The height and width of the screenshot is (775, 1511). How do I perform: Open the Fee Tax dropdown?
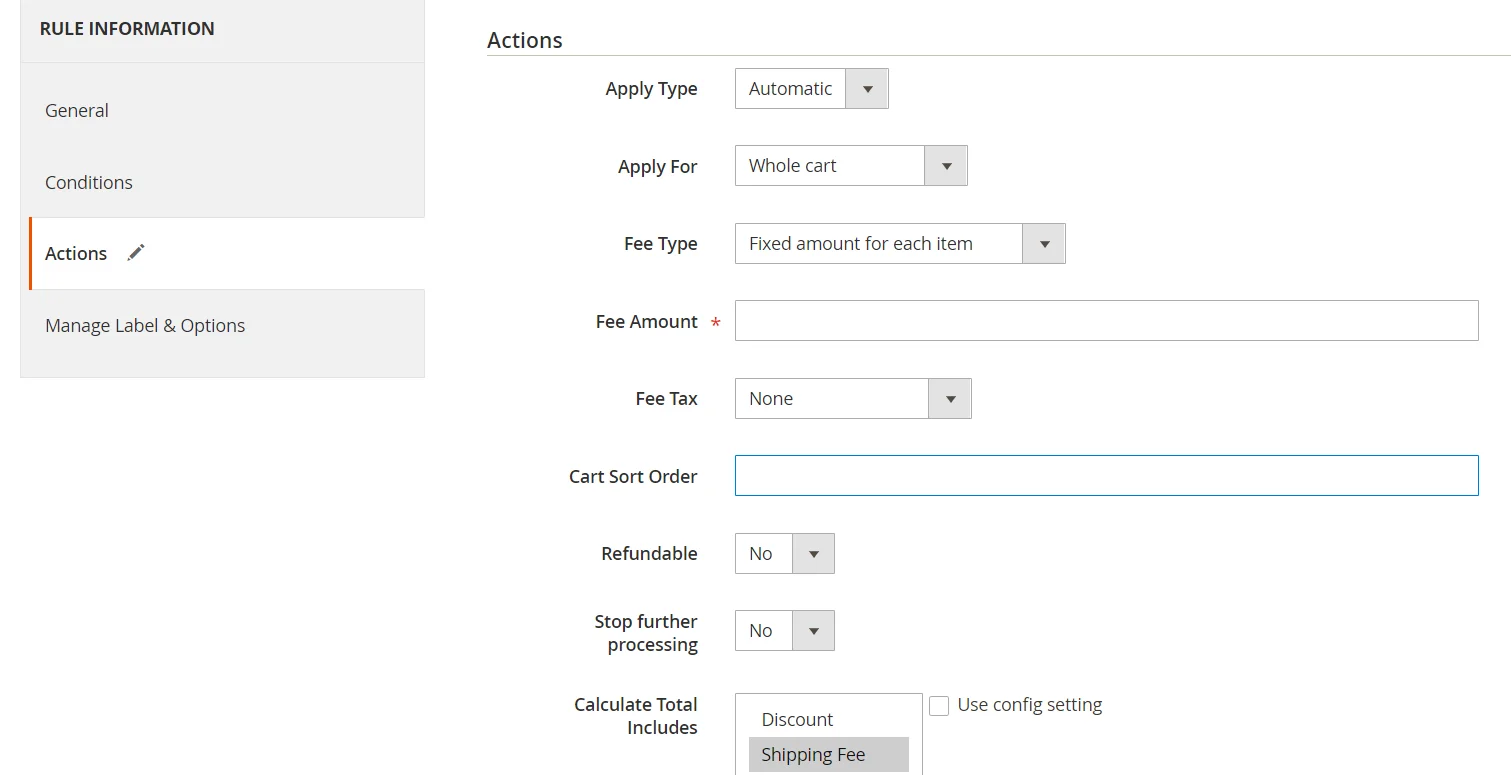pos(852,399)
